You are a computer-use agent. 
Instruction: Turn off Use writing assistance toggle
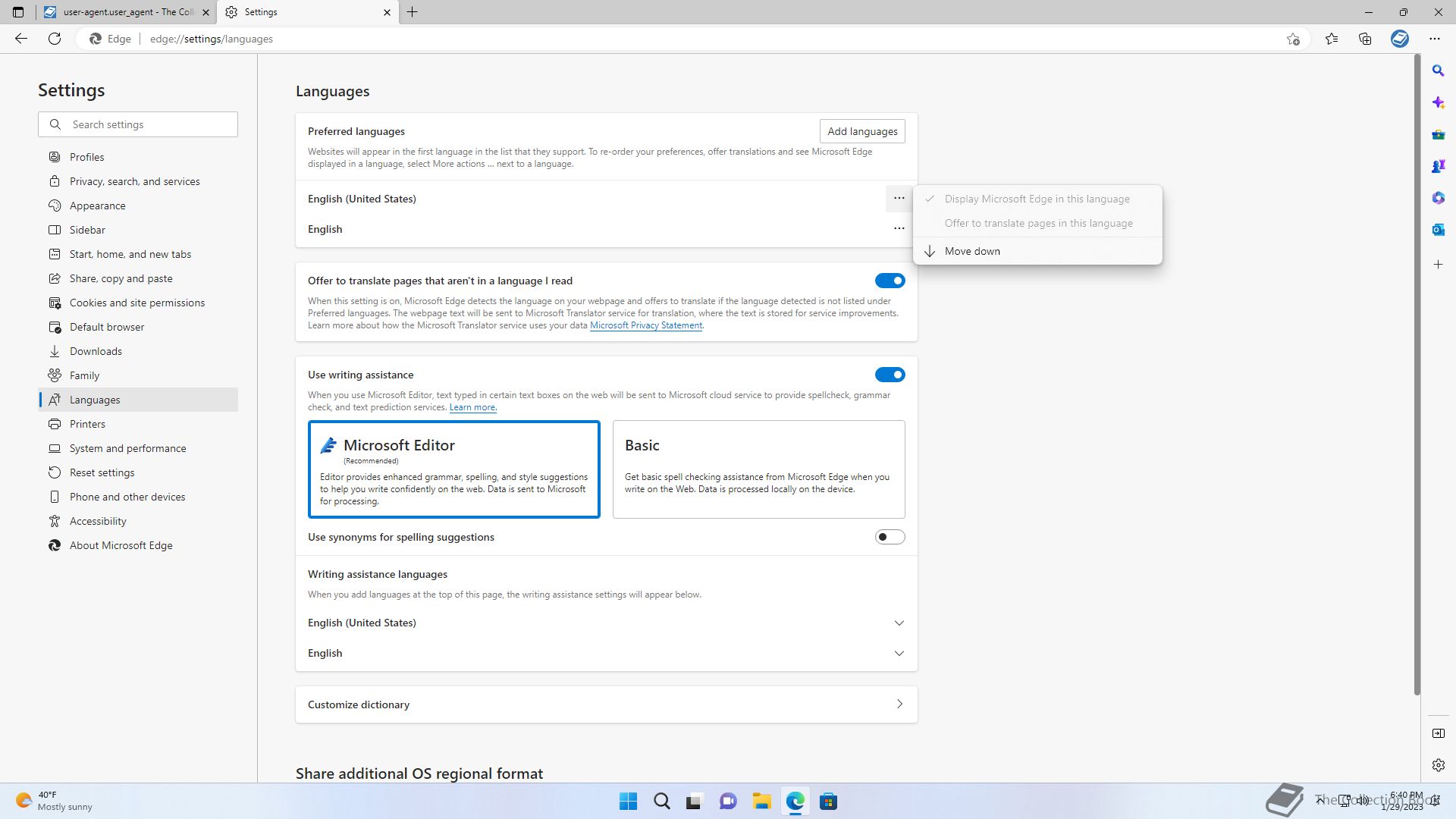click(890, 375)
